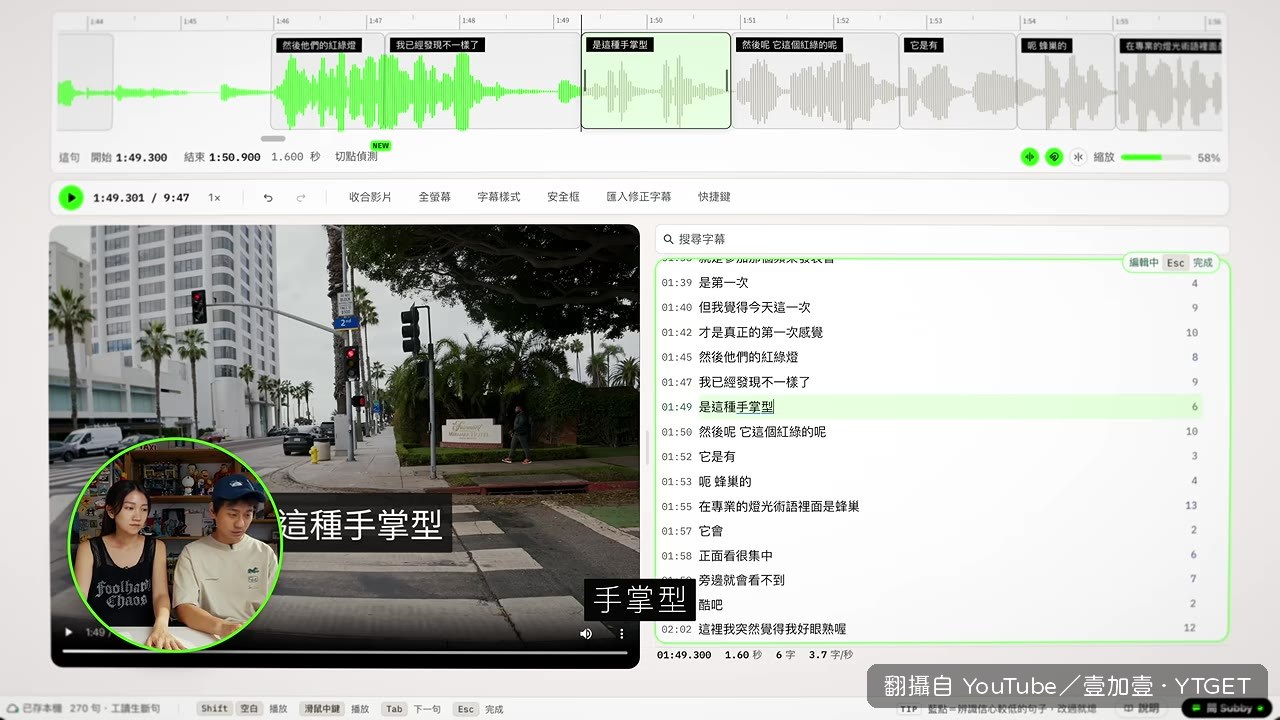This screenshot has height=720, width=1280.
Task: Adjust the 縮放 zoom slider
Action: point(1156,157)
